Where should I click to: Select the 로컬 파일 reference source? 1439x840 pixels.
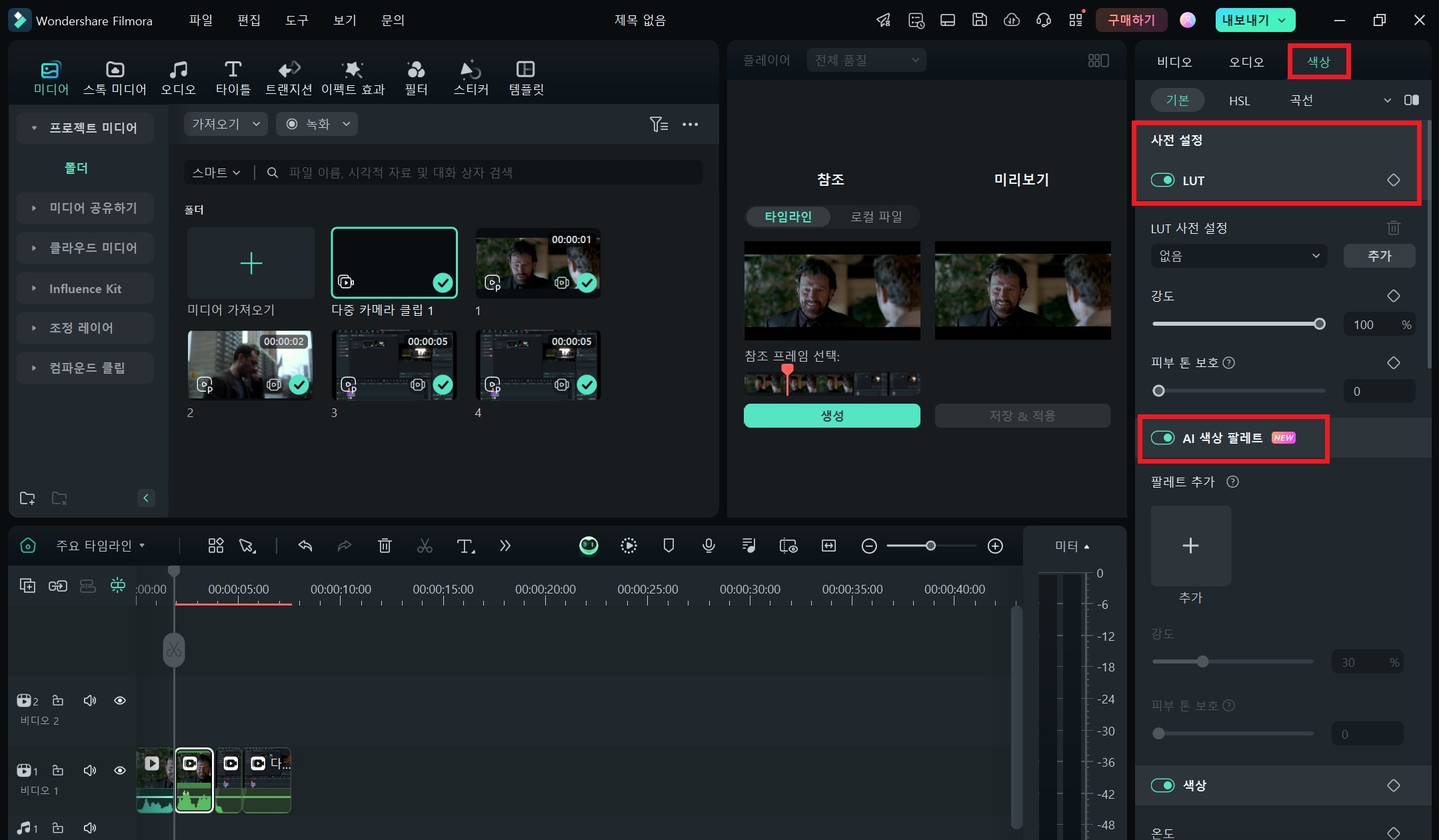[x=876, y=216]
